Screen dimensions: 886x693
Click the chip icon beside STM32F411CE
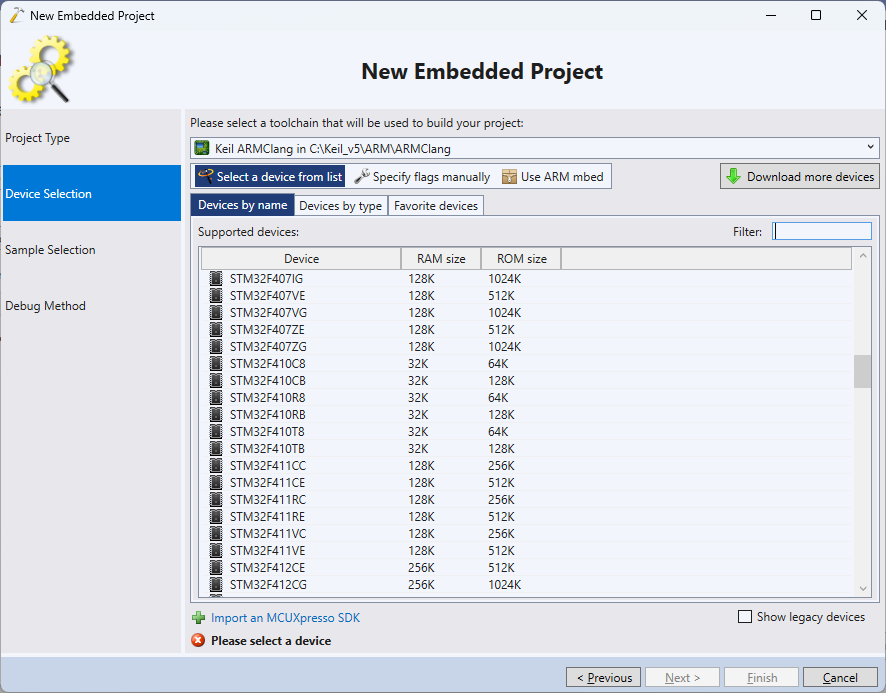pyautogui.click(x=216, y=482)
